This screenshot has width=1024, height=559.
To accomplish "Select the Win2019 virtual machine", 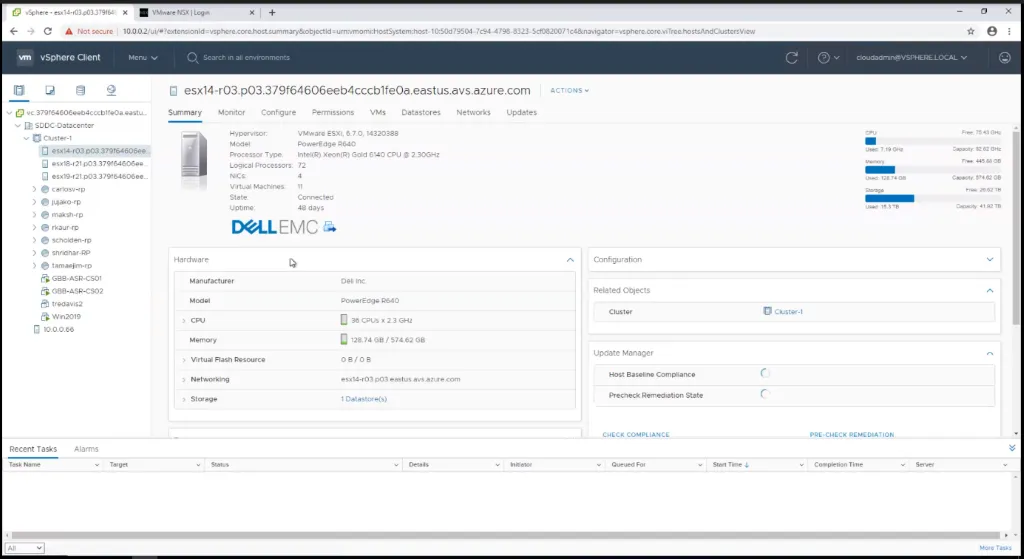I will pyautogui.click(x=66, y=316).
